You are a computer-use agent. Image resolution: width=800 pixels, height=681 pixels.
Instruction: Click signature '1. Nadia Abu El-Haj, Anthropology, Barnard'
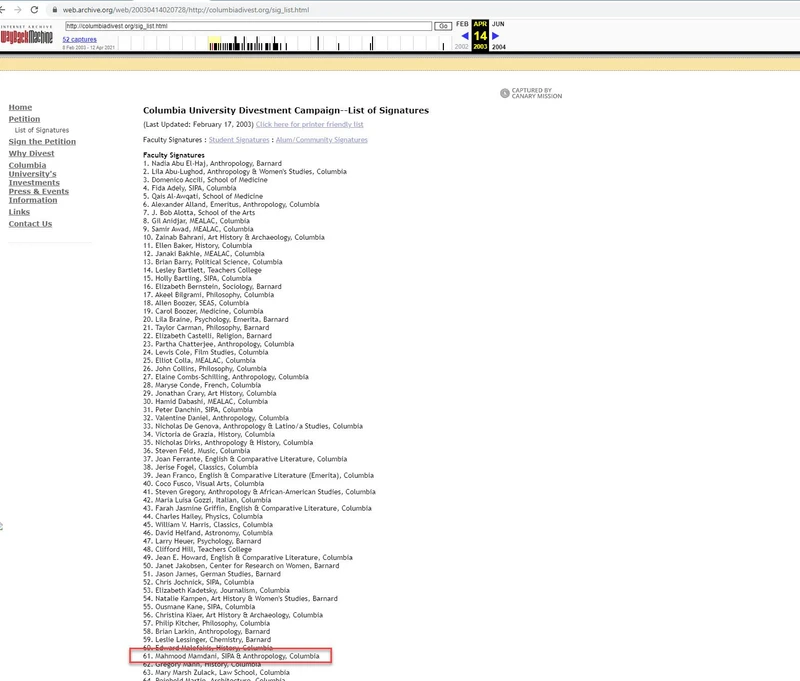pyautogui.click(x=212, y=163)
